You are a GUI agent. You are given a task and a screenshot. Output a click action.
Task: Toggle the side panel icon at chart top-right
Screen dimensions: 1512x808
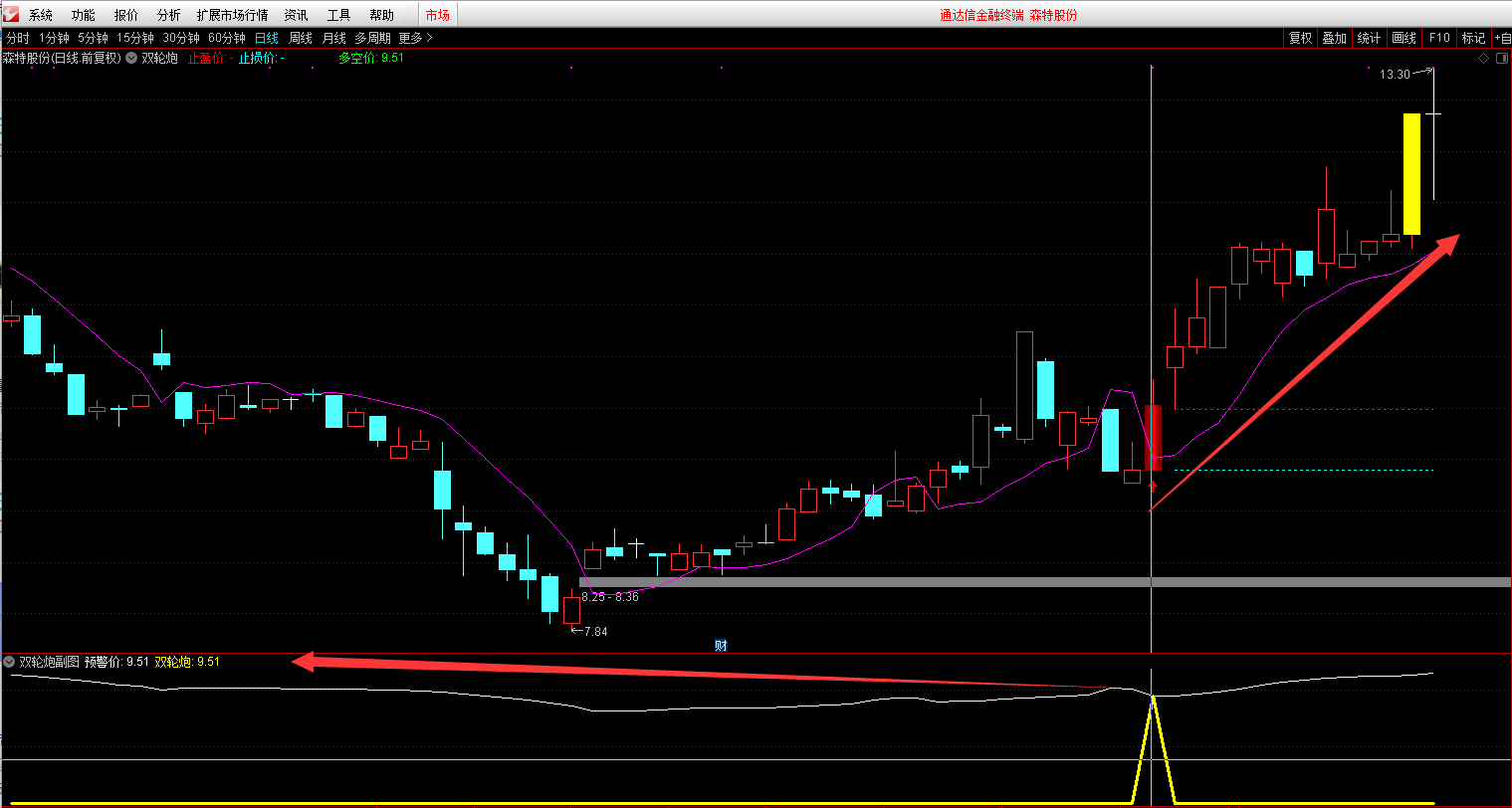tap(1500, 59)
